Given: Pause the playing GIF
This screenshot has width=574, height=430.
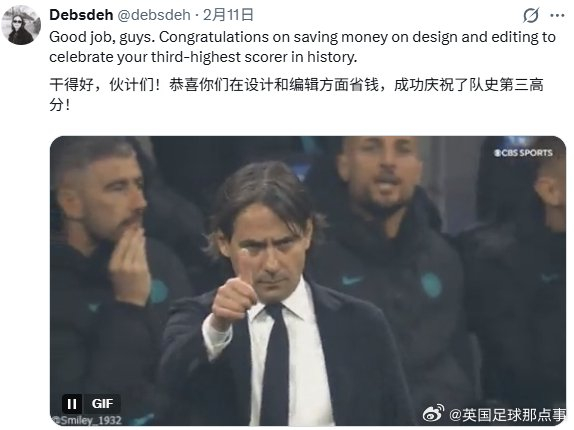Looking at the screenshot, I should [72, 404].
